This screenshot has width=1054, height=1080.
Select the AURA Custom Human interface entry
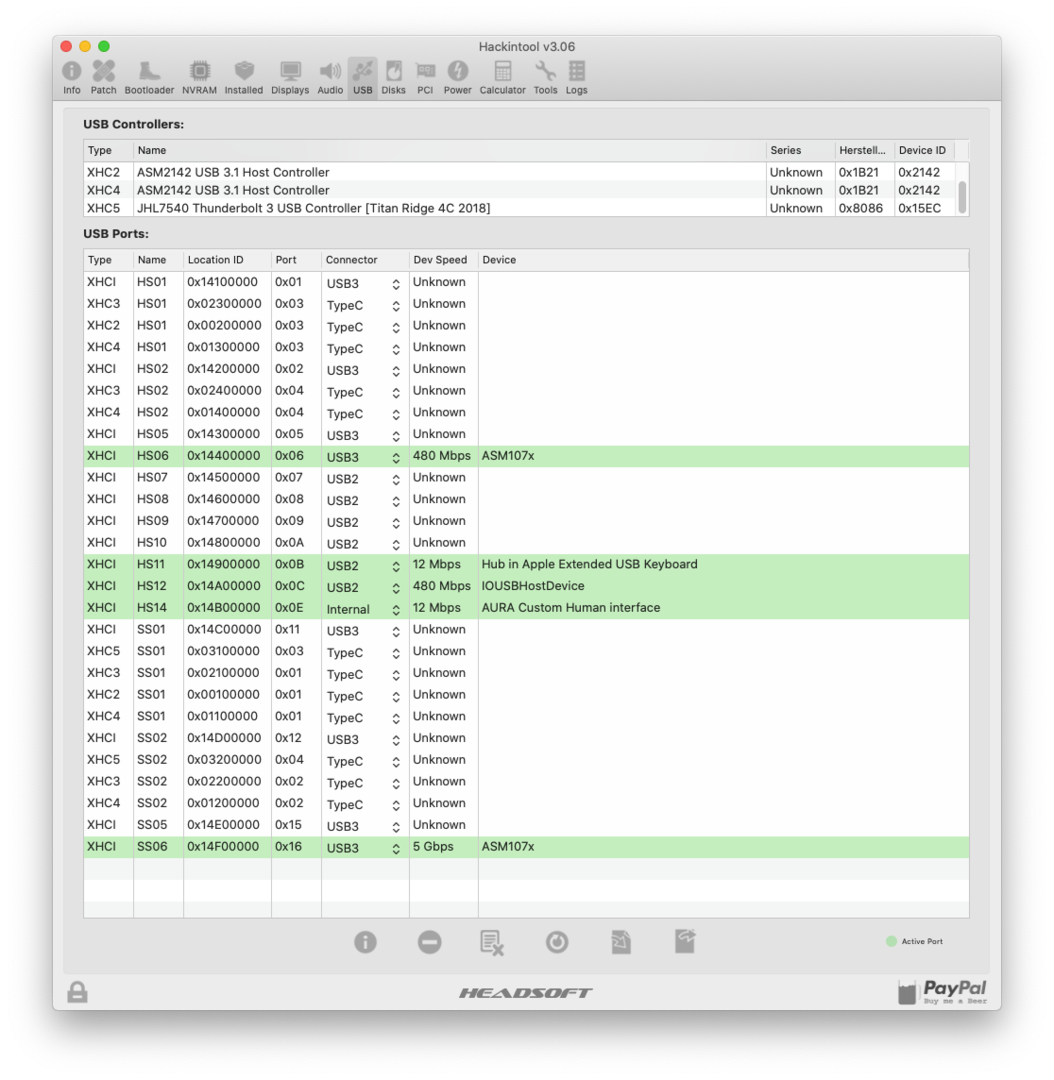pos(571,608)
